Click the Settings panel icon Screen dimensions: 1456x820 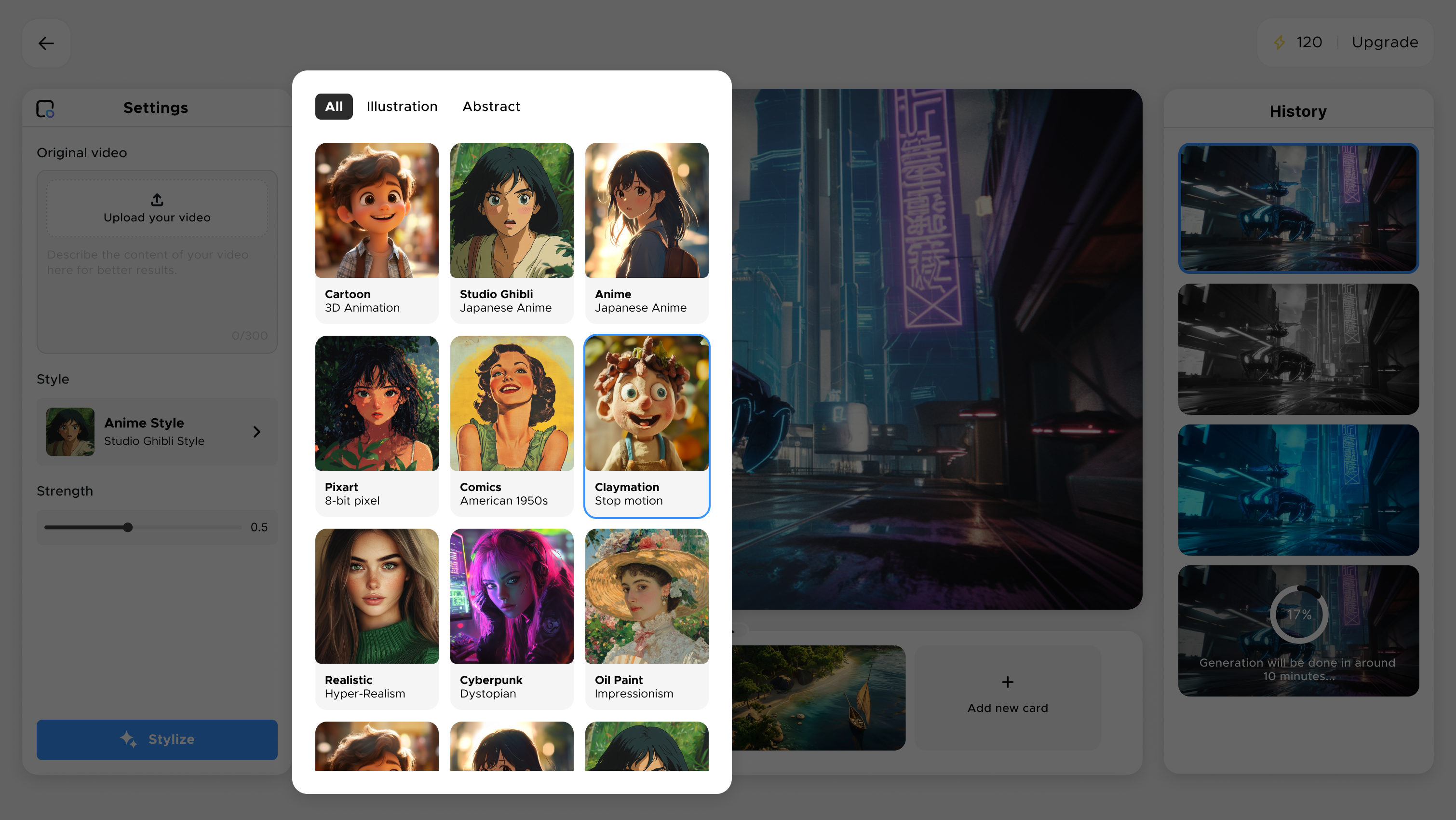[45, 108]
